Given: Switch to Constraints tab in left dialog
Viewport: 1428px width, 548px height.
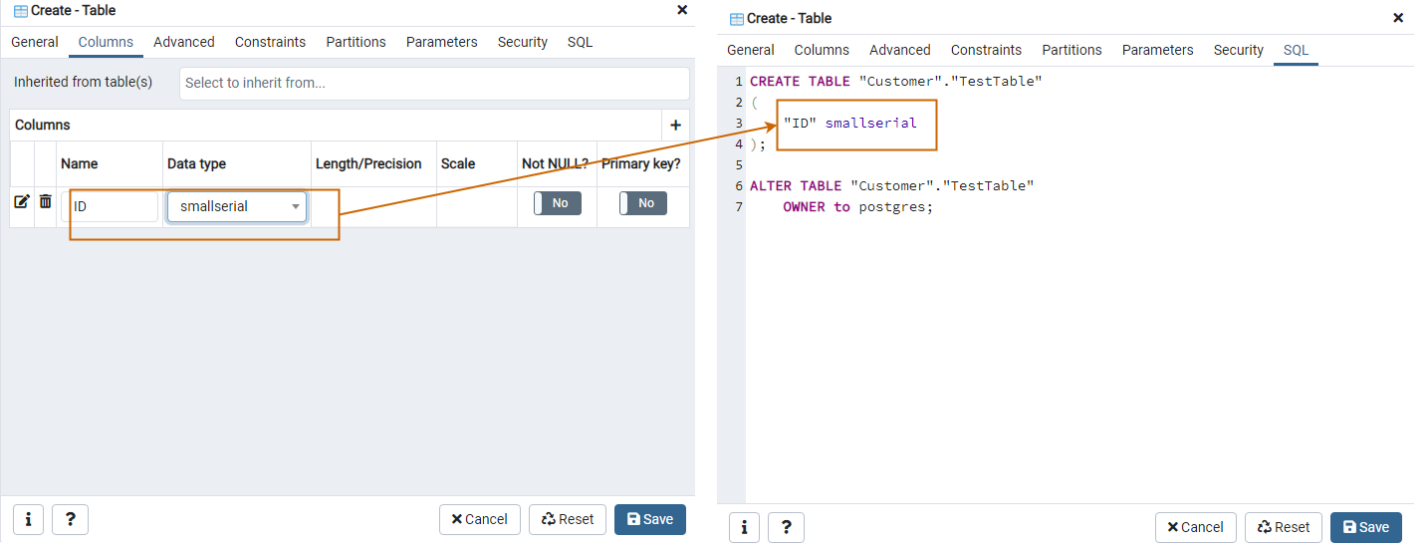Looking at the screenshot, I should click(270, 42).
